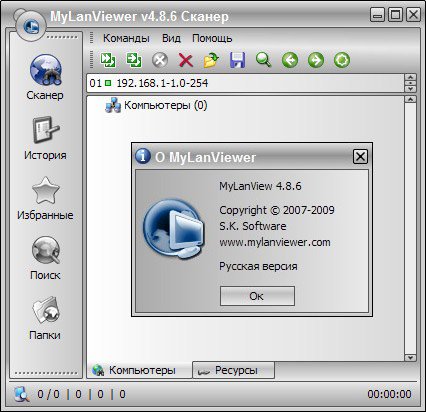Click the green forward arrow icon

pyautogui.click(x=316, y=60)
